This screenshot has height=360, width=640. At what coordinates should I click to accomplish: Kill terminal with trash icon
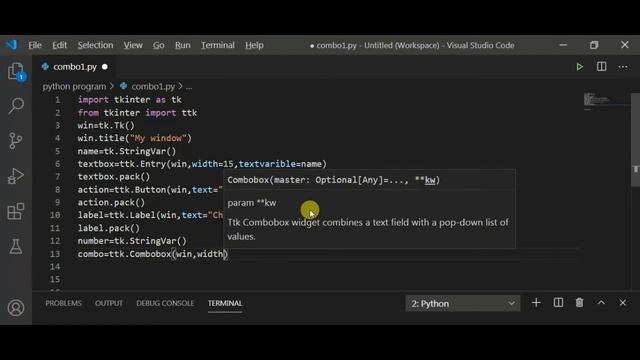coord(579,303)
